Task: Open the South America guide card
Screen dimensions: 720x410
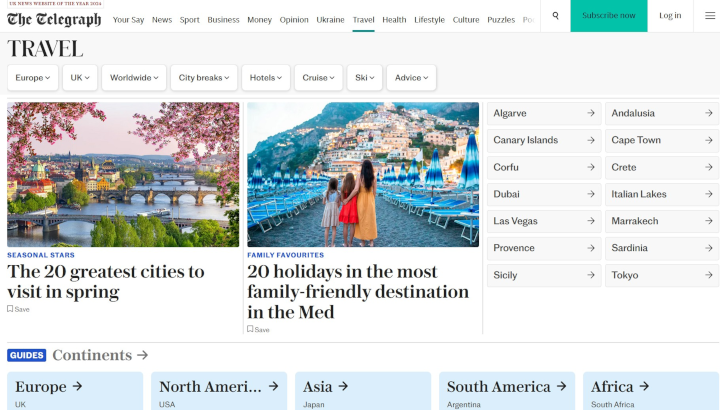Action: click(x=506, y=390)
